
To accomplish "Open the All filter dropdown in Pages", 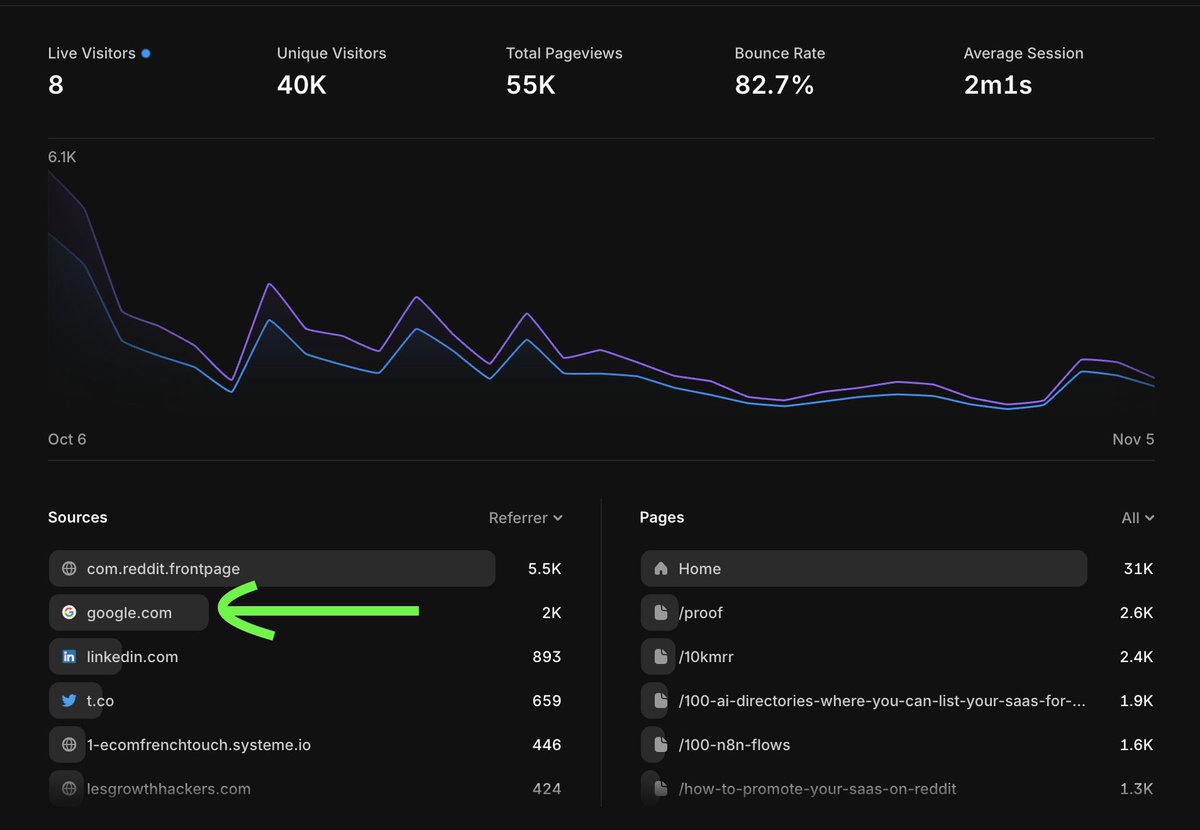I will 1137,518.
